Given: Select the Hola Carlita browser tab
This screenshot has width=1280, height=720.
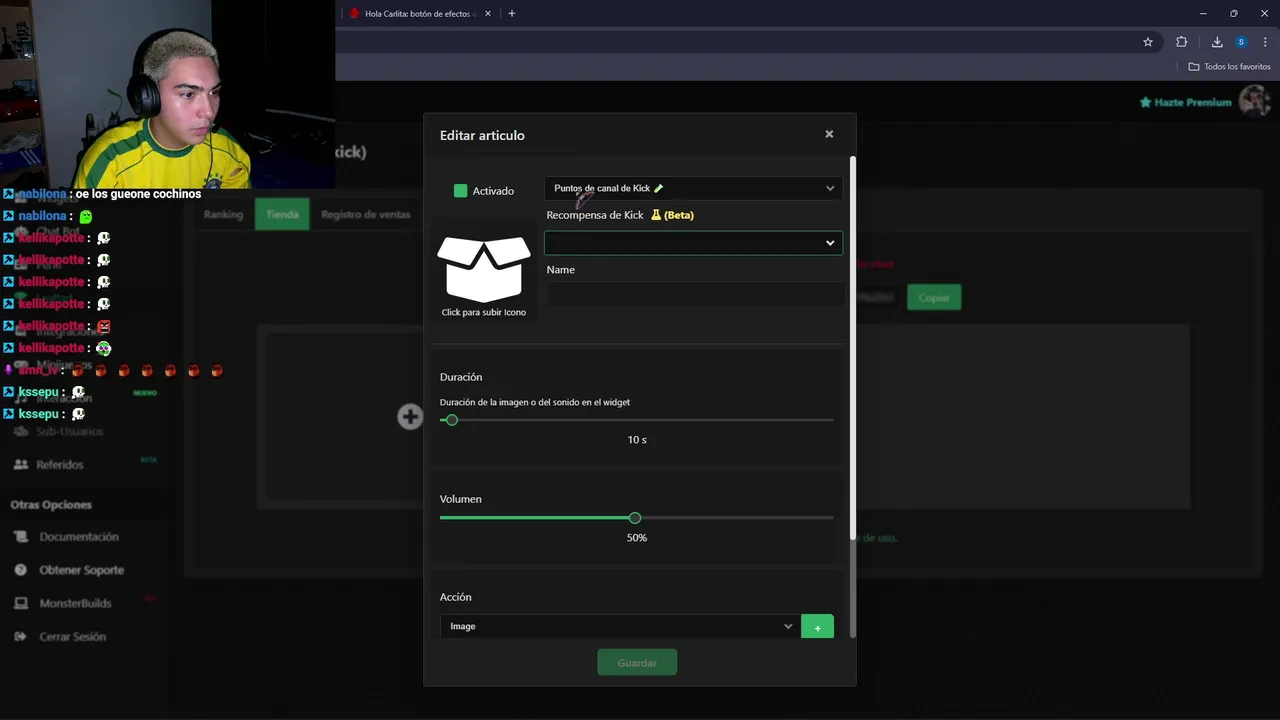Looking at the screenshot, I should (418, 14).
